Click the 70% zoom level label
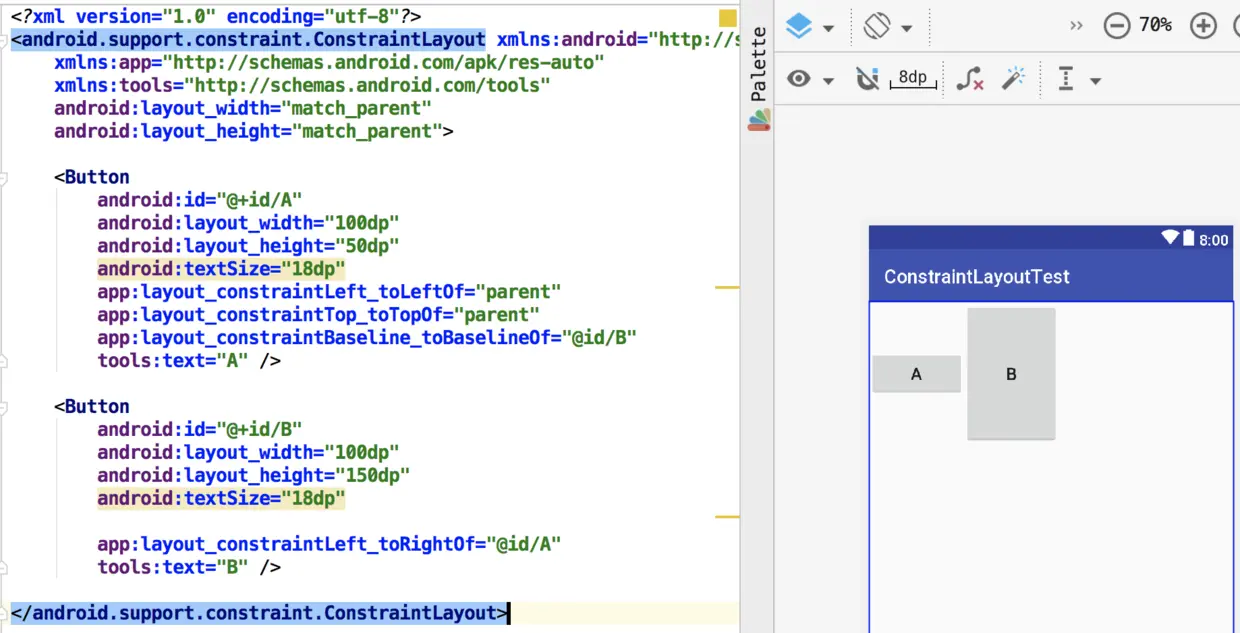 pyautogui.click(x=1155, y=25)
